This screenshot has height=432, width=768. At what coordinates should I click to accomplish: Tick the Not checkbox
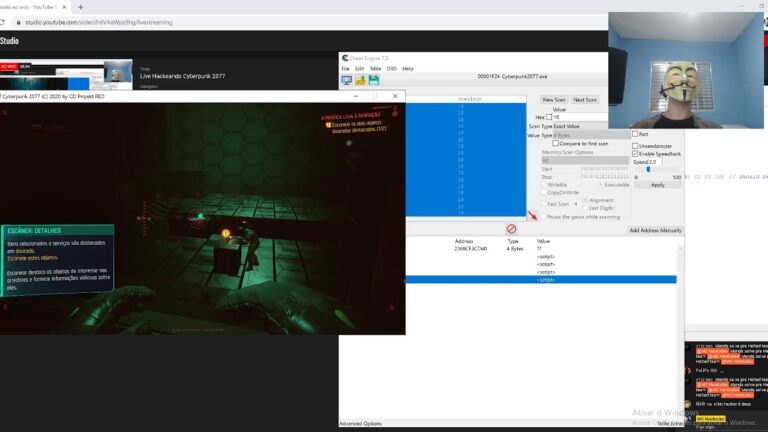coord(635,134)
